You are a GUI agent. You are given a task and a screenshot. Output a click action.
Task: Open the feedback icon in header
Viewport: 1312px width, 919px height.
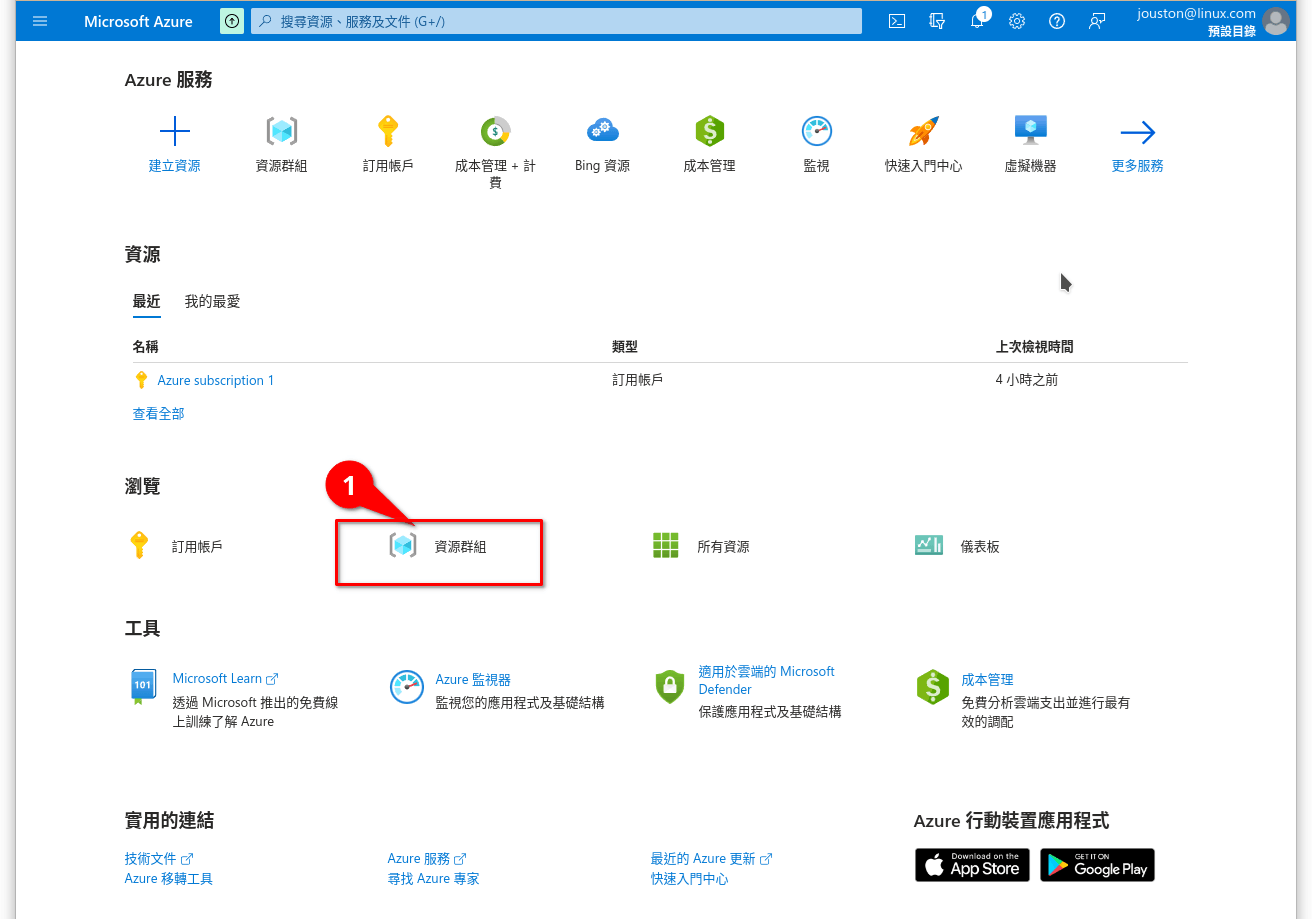pos(1097,21)
